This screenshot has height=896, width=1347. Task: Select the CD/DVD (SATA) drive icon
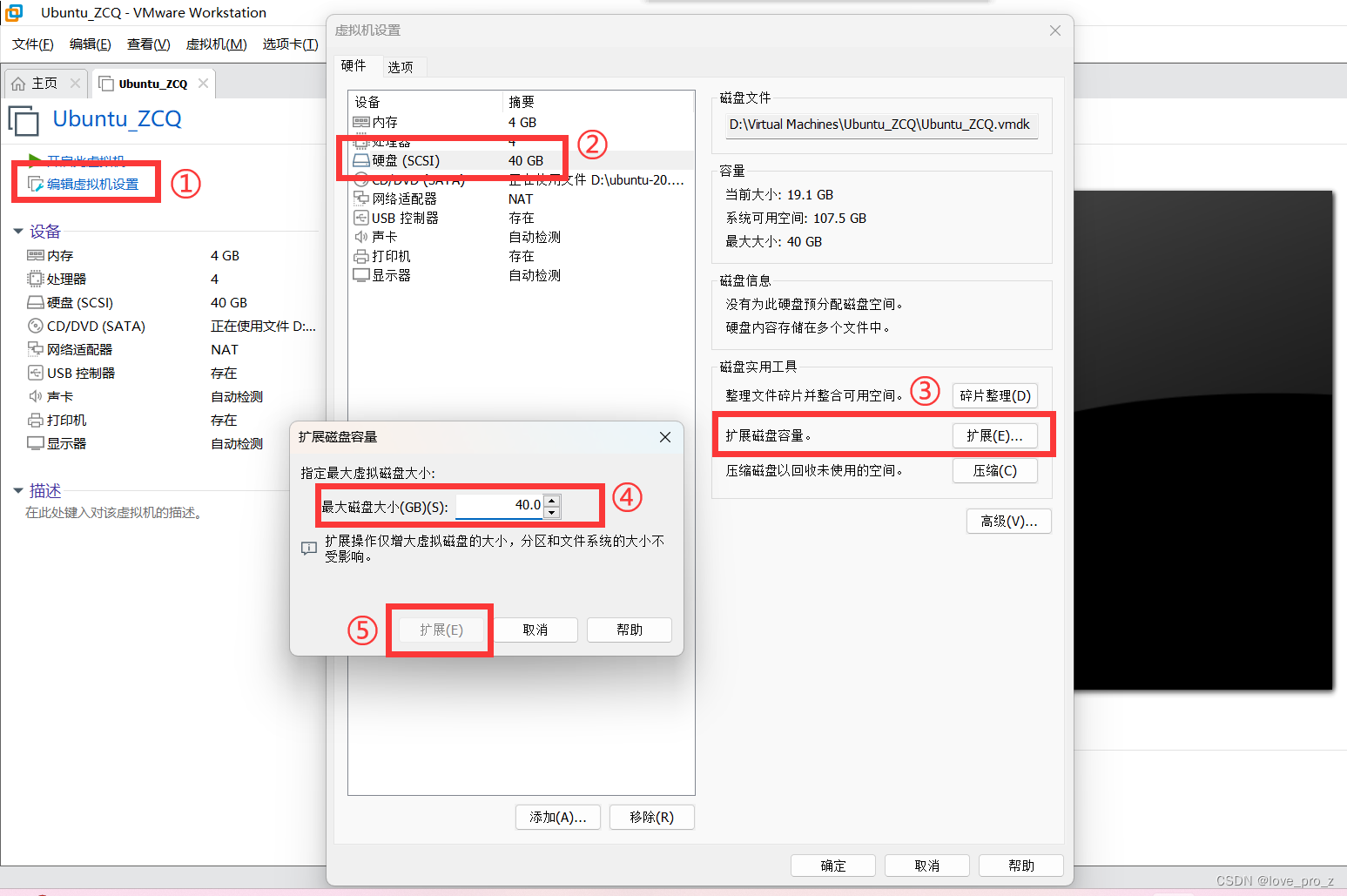click(361, 179)
